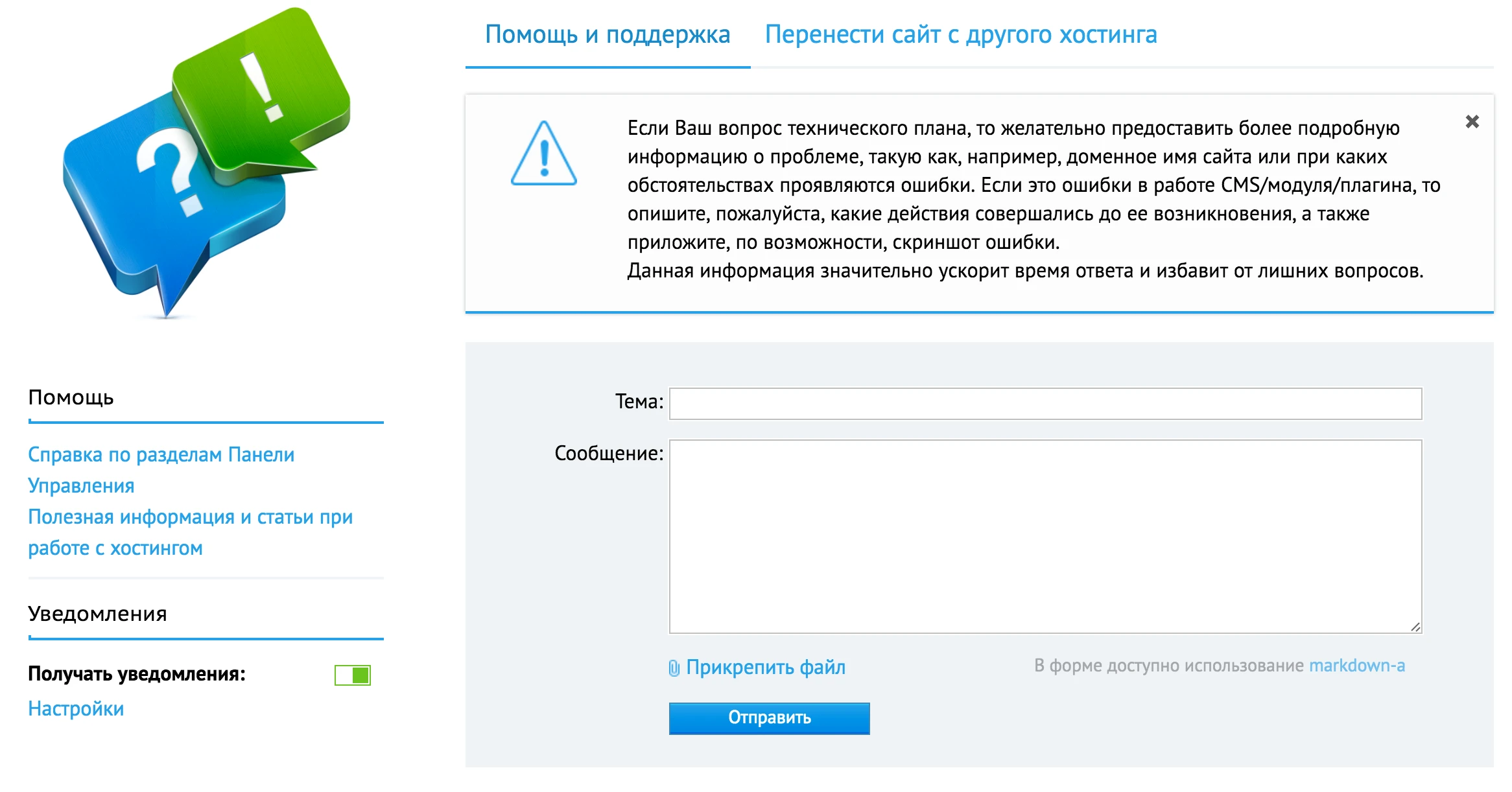Click the textarea resize grip corner

1416,627
